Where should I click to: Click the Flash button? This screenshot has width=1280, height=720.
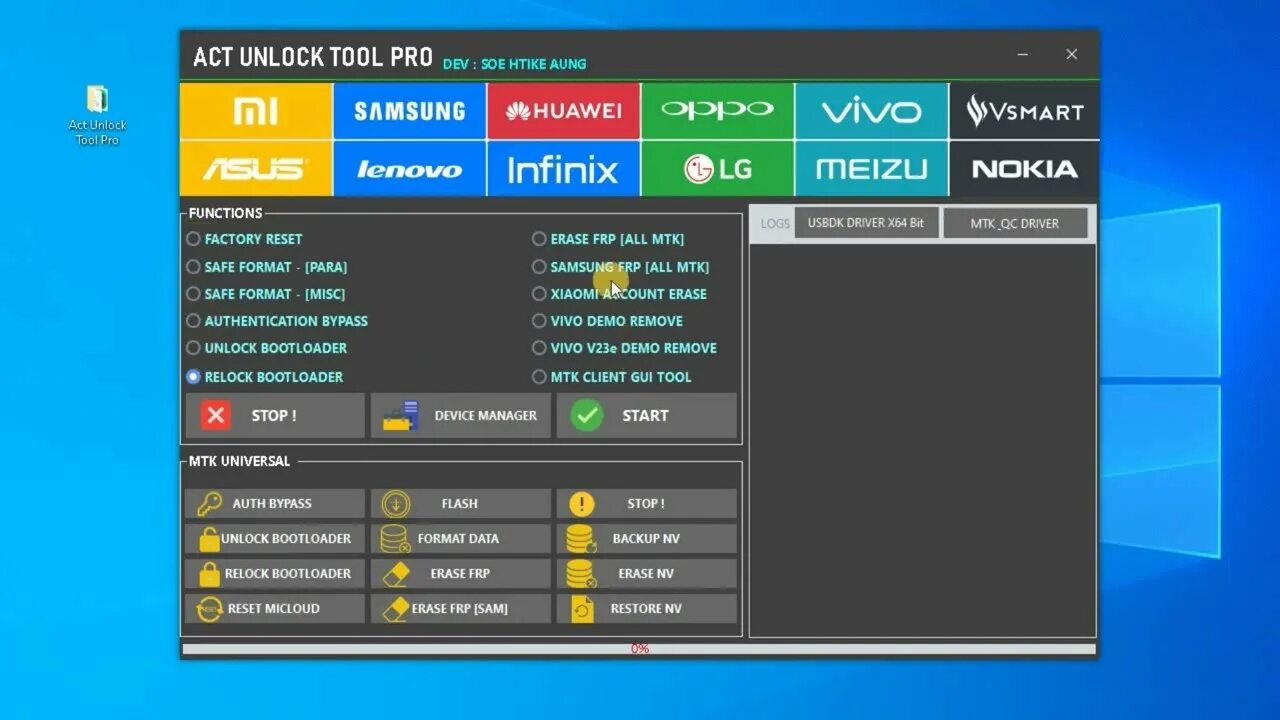coord(461,503)
